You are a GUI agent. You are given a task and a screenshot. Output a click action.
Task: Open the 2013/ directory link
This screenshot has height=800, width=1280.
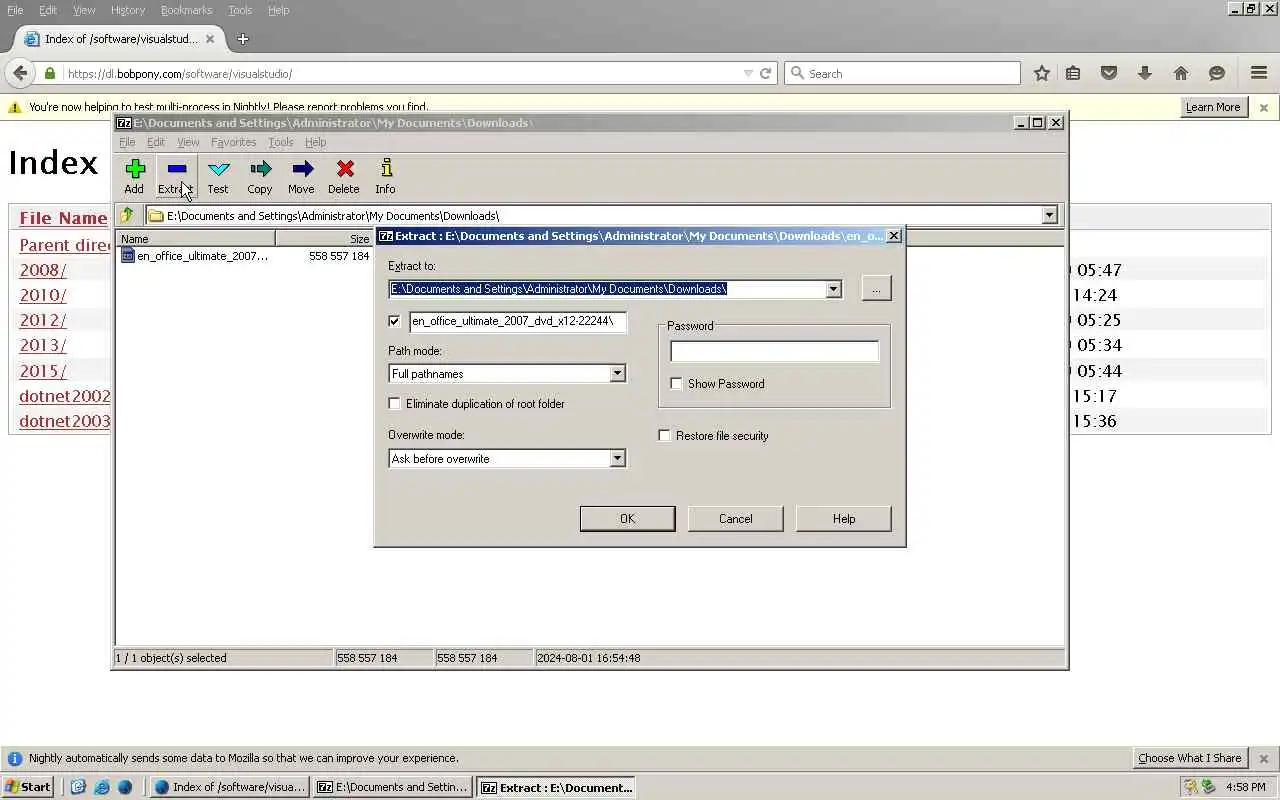pyautogui.click(x=43, y=345)
